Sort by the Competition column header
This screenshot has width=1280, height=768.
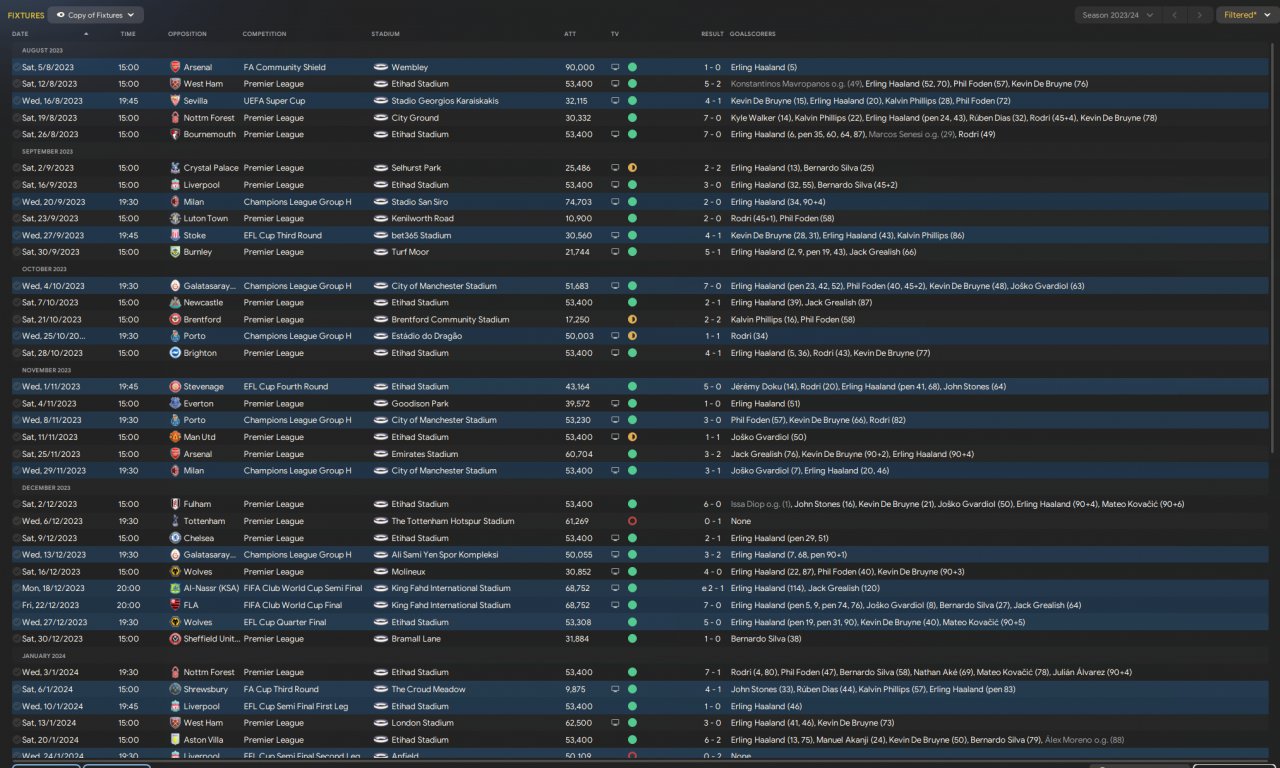(x=264, y=34)
